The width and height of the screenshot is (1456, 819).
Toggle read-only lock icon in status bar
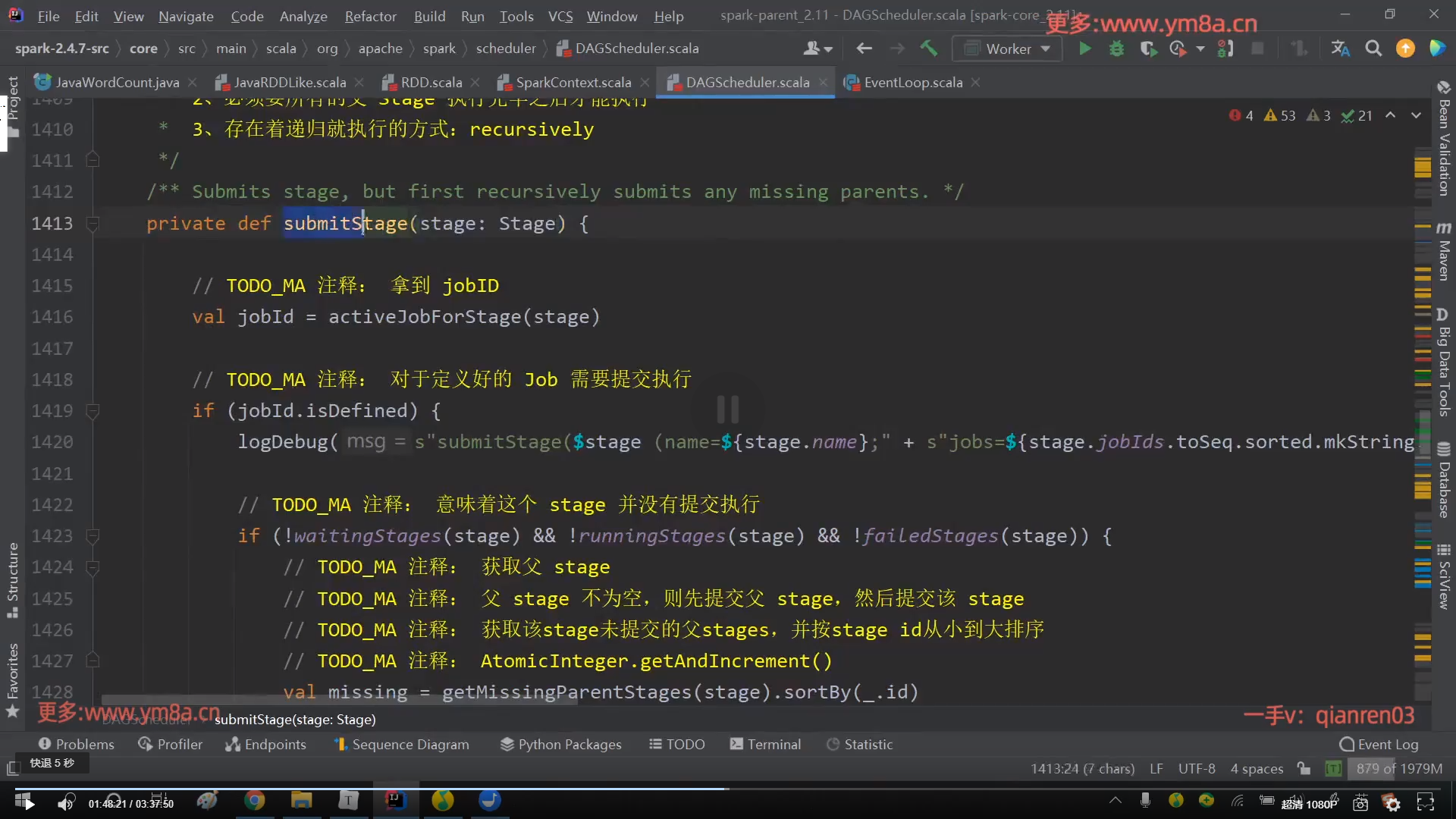click(x=1304, y=768)
